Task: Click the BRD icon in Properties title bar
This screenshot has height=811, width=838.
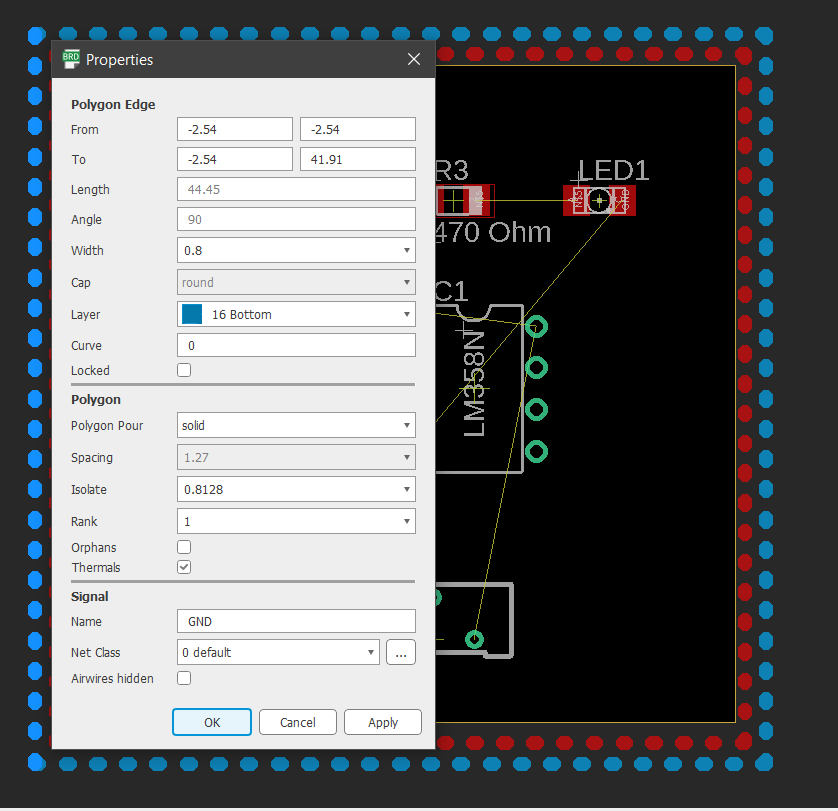Action: coord(71,59)
